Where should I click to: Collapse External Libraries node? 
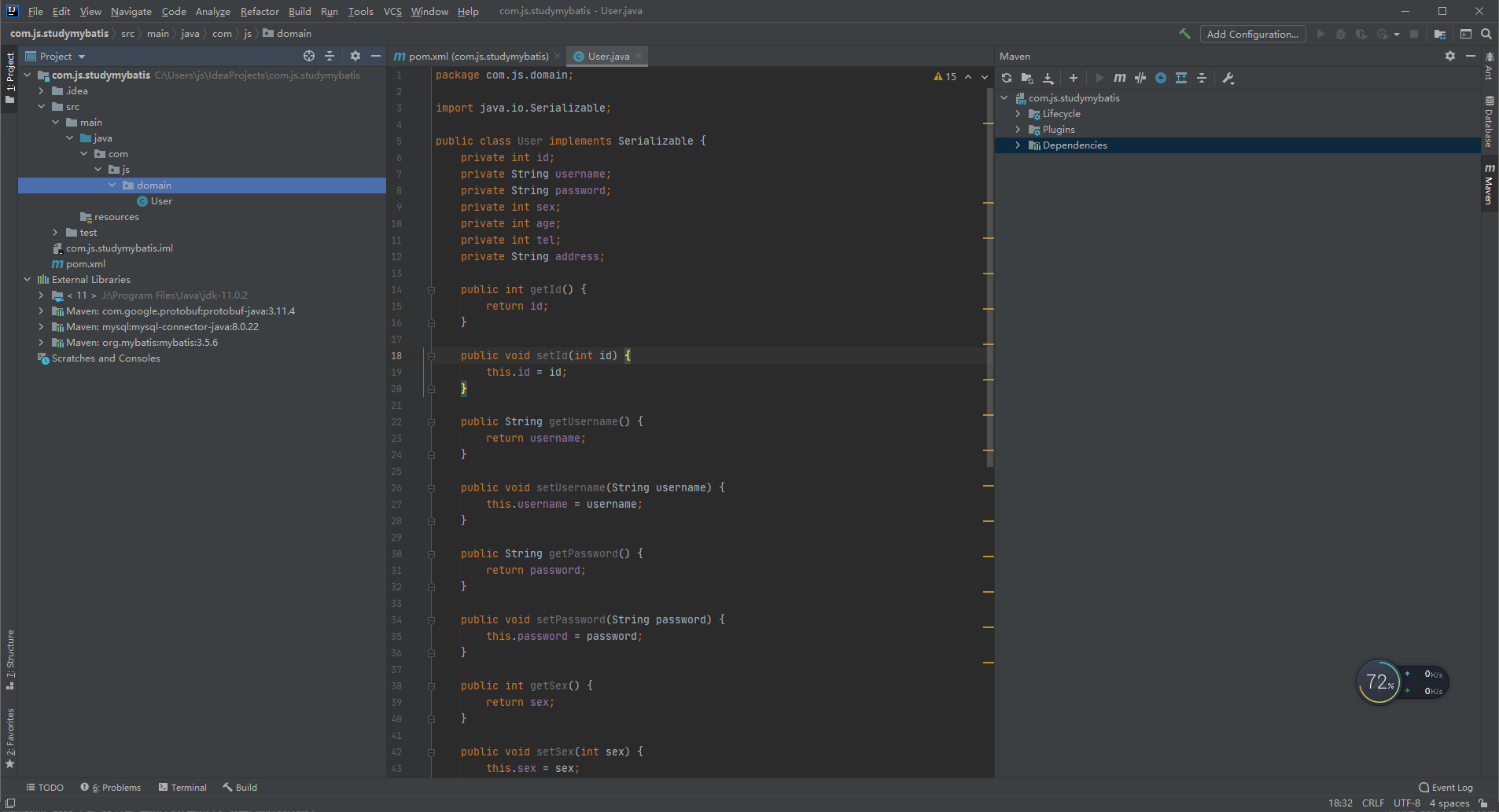click(28, 280)
